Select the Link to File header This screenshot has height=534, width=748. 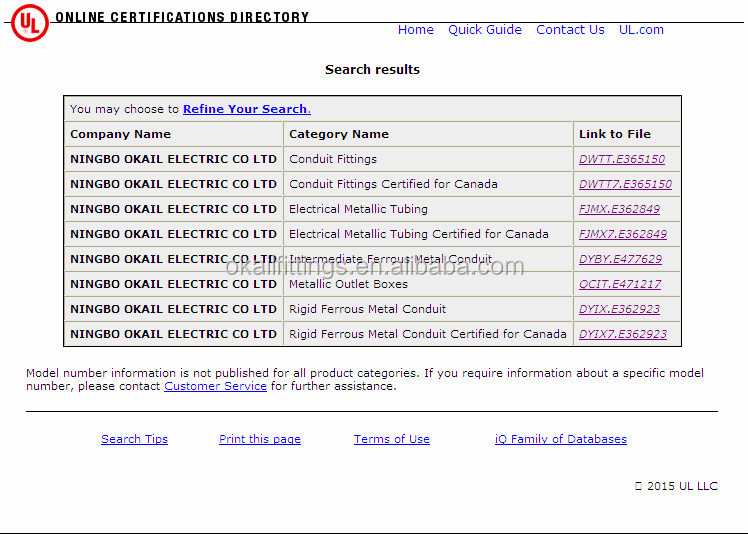627,134
